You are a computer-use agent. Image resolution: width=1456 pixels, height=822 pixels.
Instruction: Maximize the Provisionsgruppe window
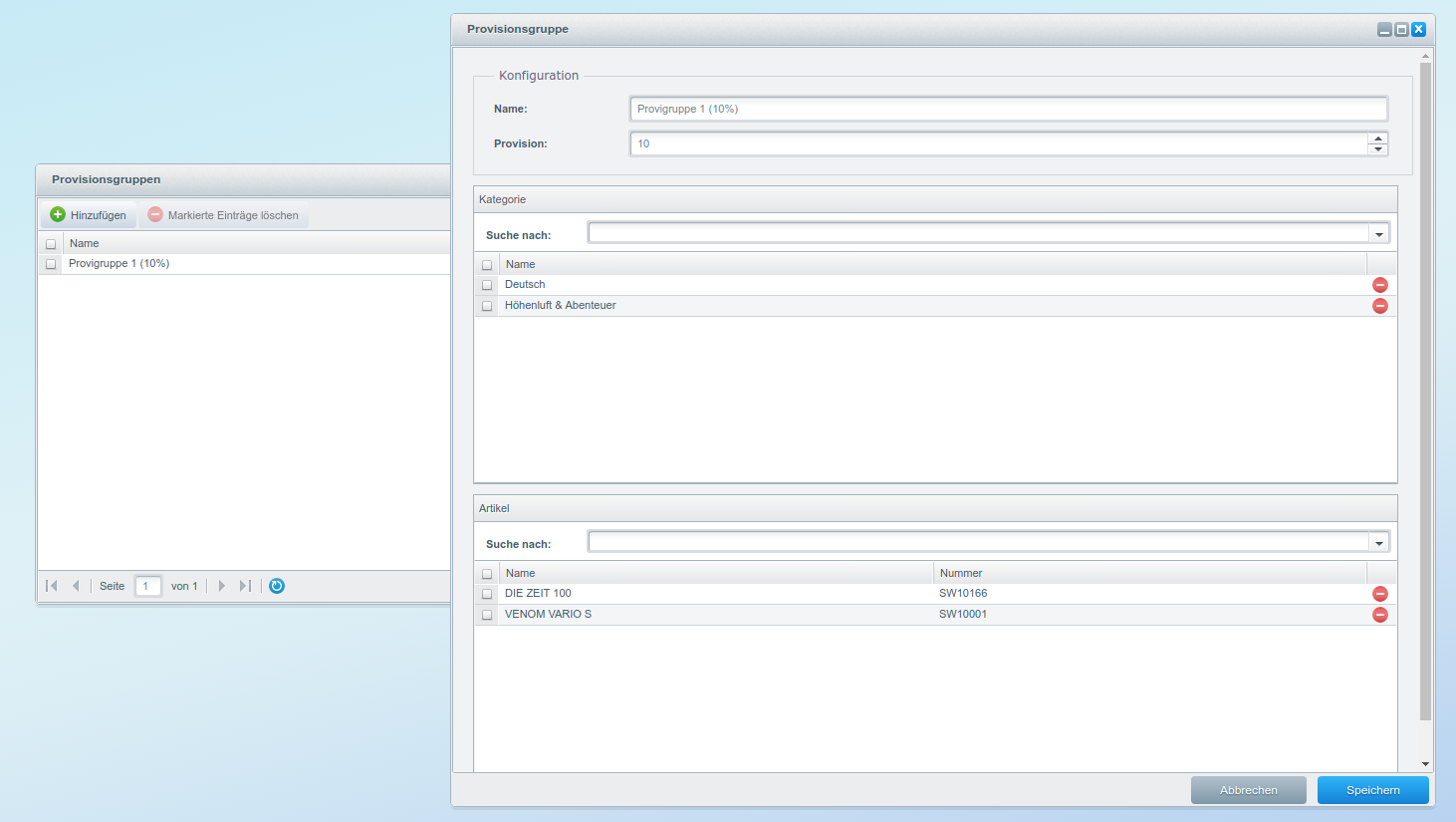click(x=1401, y=30)
